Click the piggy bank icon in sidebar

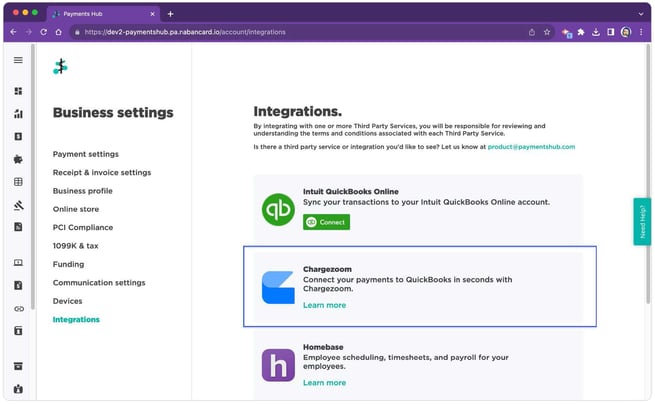pos(18,159)
